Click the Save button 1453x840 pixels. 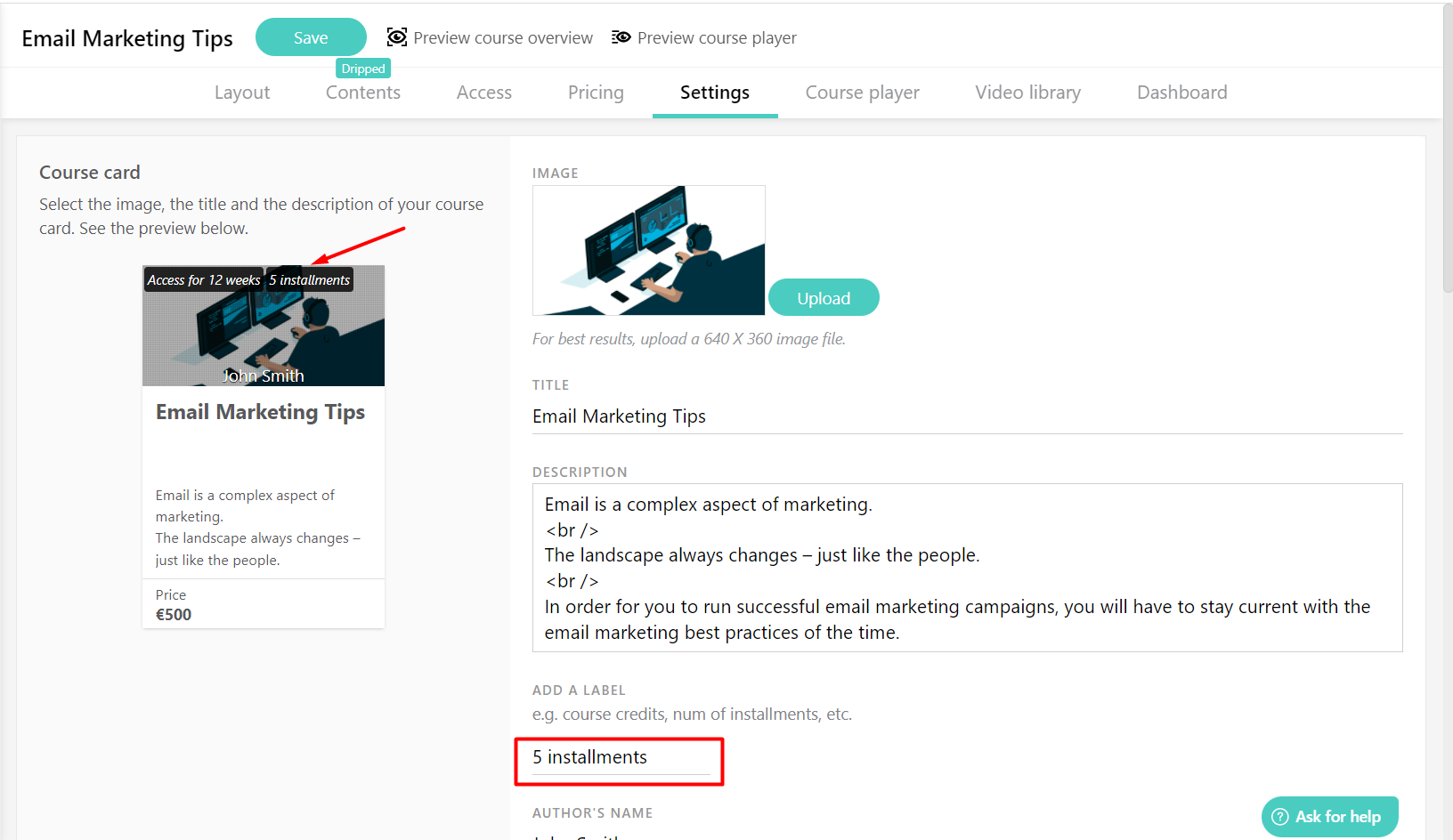[311, 36]
